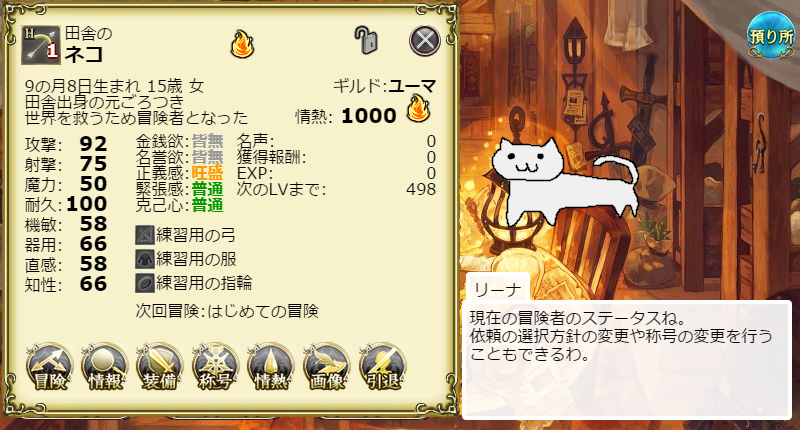The image size is (800, 430).
Task: Select the 練習用の指輪 equipment item
Action: click(x=193, y=283)
